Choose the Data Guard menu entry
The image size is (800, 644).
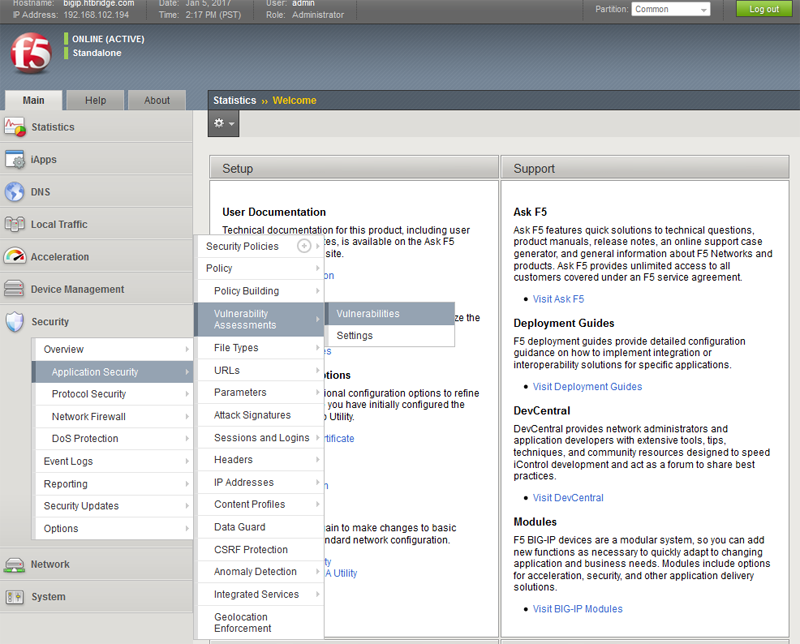[x=240, y=527]
